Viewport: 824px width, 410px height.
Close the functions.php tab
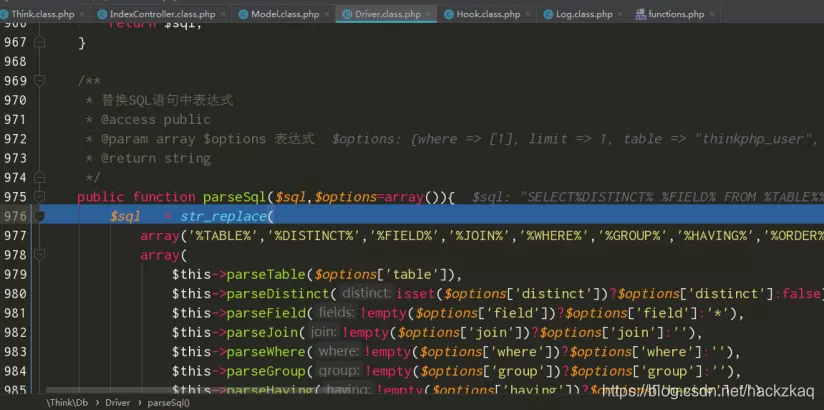[712, 15]
